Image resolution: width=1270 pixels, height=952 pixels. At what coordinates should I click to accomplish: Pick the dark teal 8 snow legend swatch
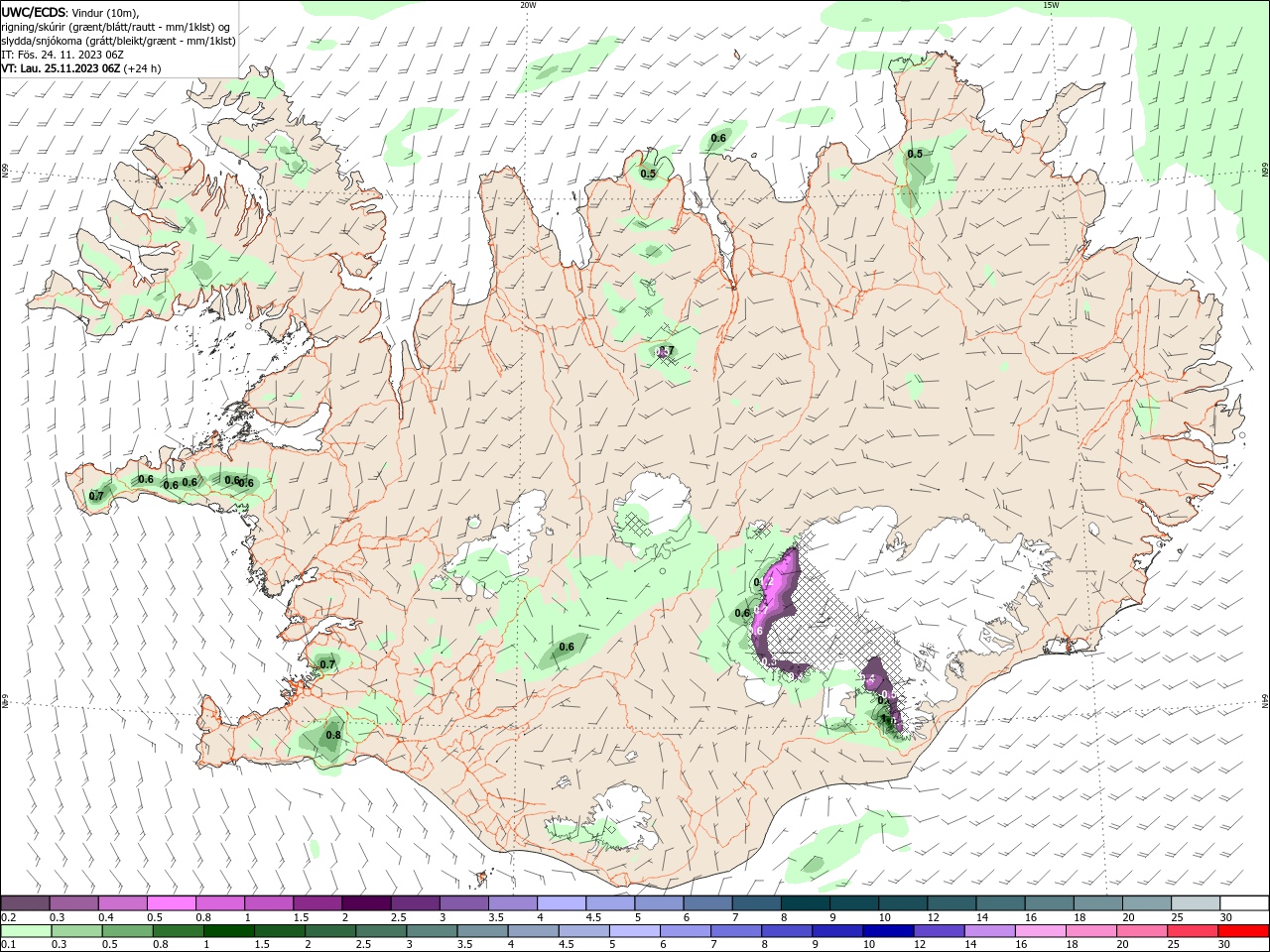click(806, 903)
